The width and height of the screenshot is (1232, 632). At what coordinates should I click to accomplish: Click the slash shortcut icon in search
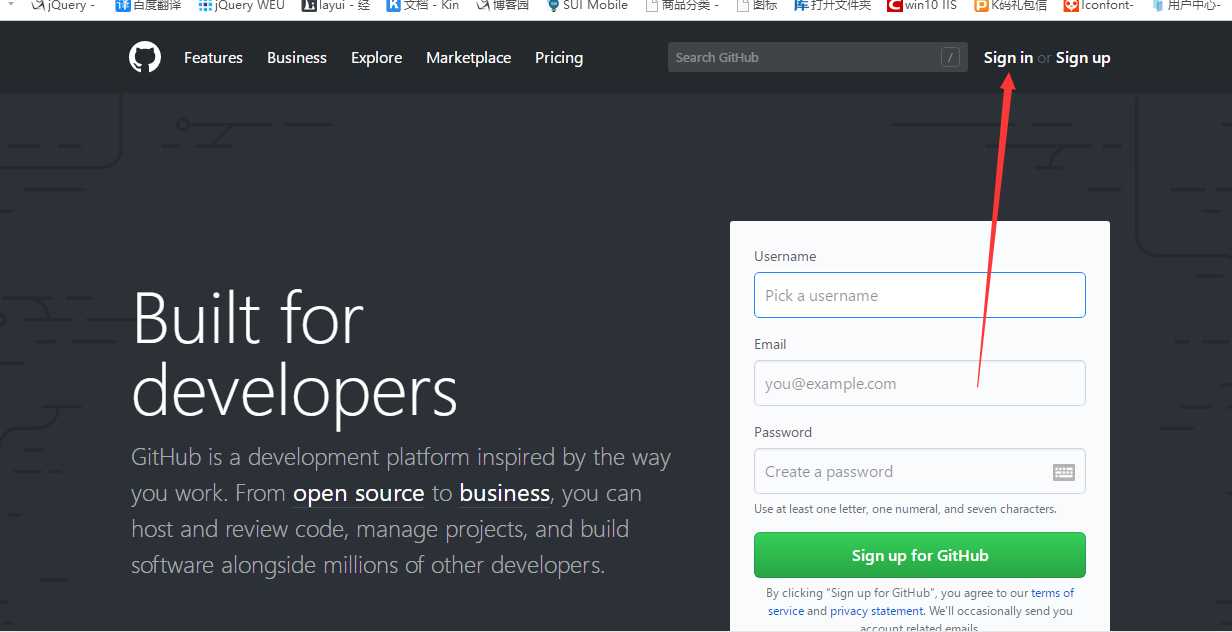pos(950,57)
